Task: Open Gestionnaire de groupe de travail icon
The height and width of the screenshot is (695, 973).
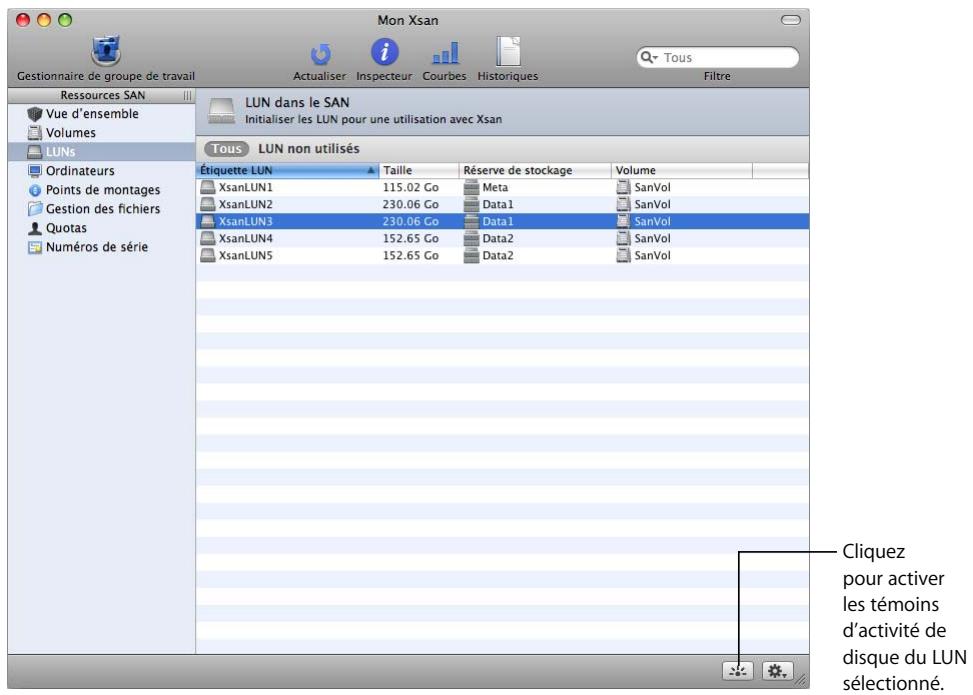Action: pyautogui.click(x=105, y=52)
